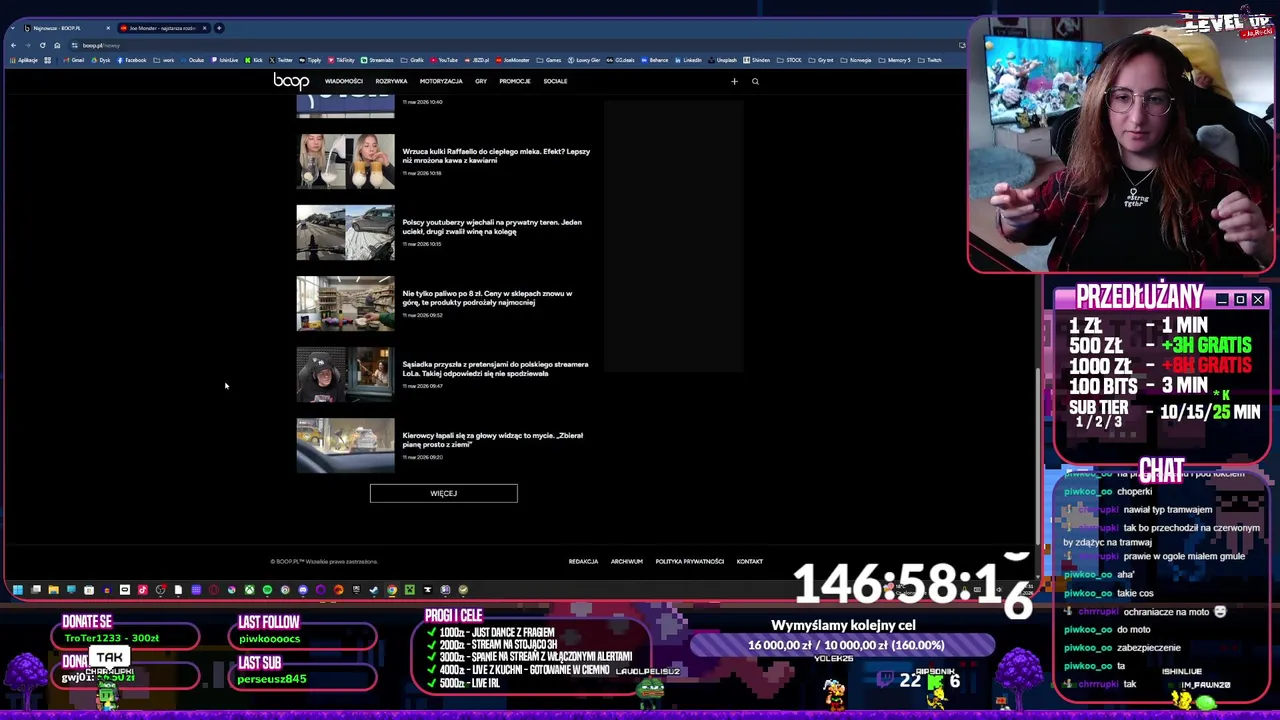Go back with the browser back arrow
Screen dimensions: 1280x720
coord(13,45)
